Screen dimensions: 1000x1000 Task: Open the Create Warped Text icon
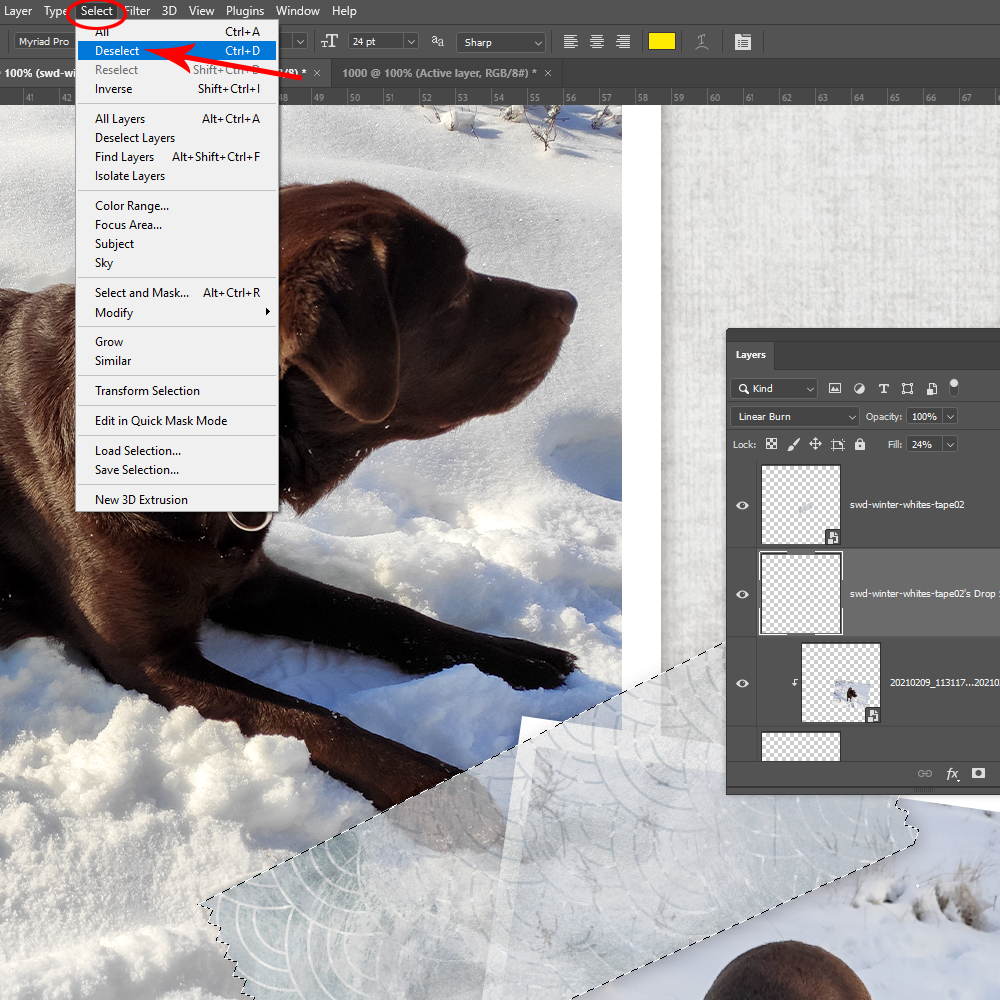[x=702, y=42]
